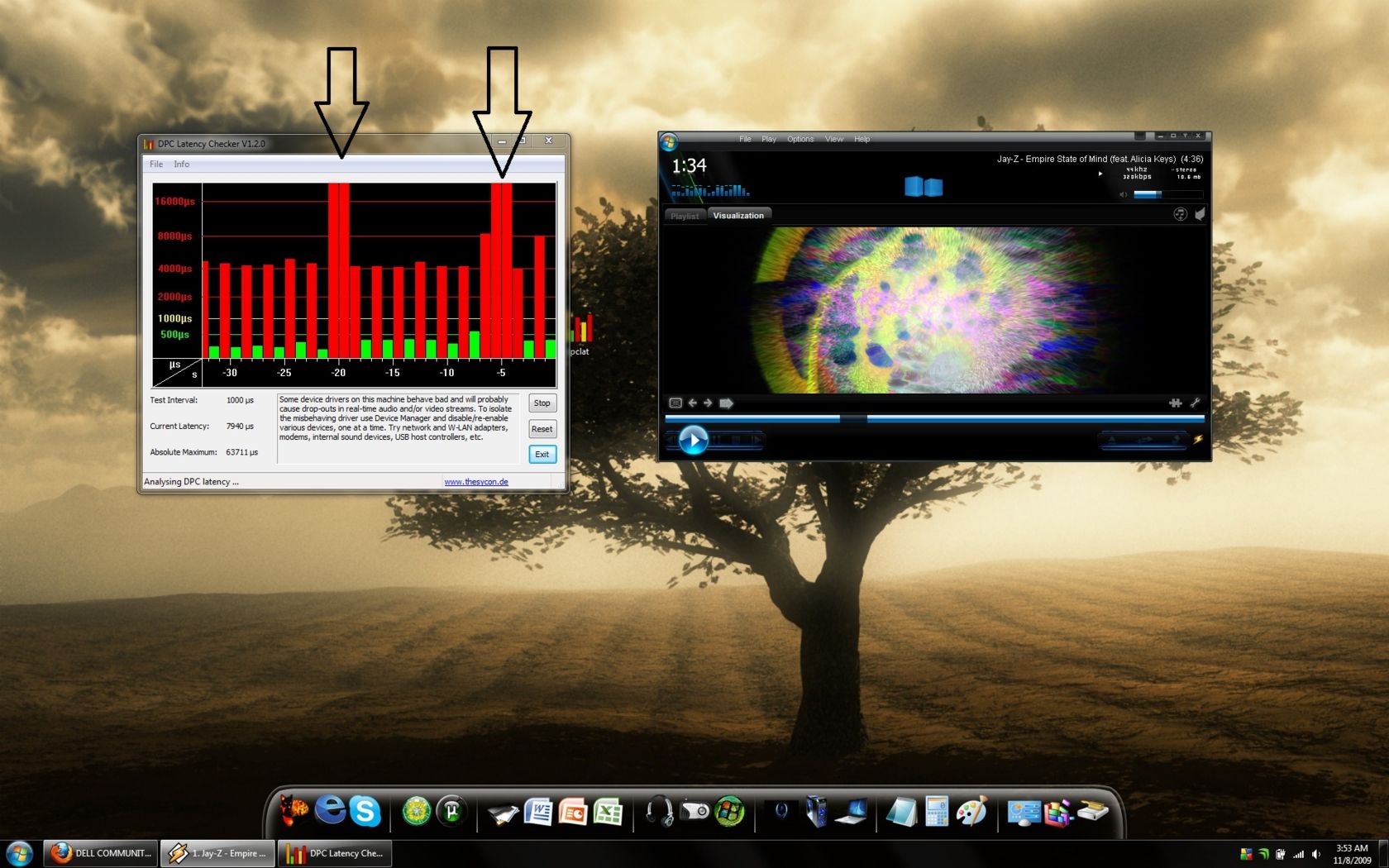Click the pause button in the player

pyautogui.click(x=717, y=440)
